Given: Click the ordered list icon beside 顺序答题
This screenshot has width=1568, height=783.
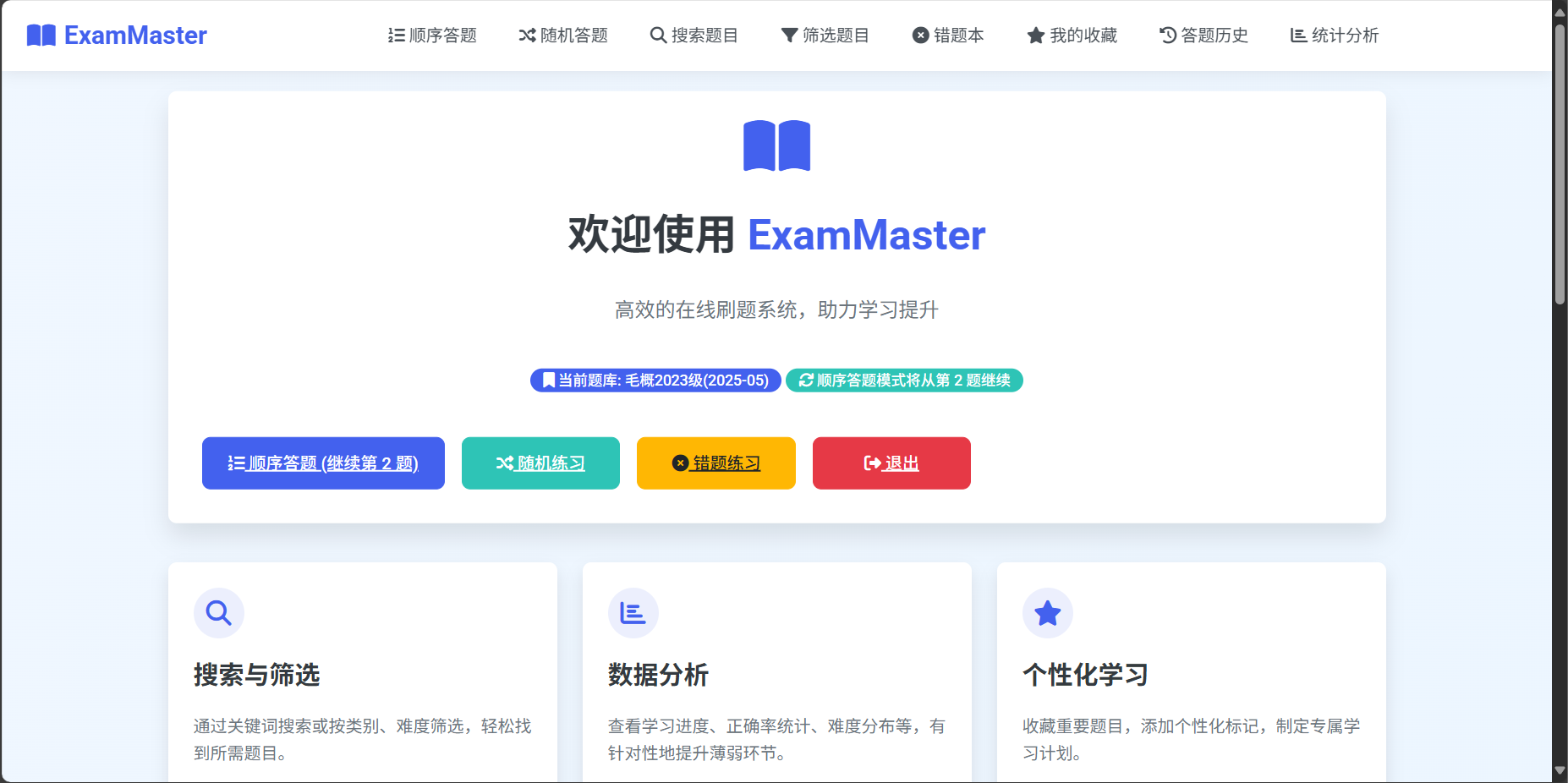Looking at the screenshot, I should tap(397, 36).
